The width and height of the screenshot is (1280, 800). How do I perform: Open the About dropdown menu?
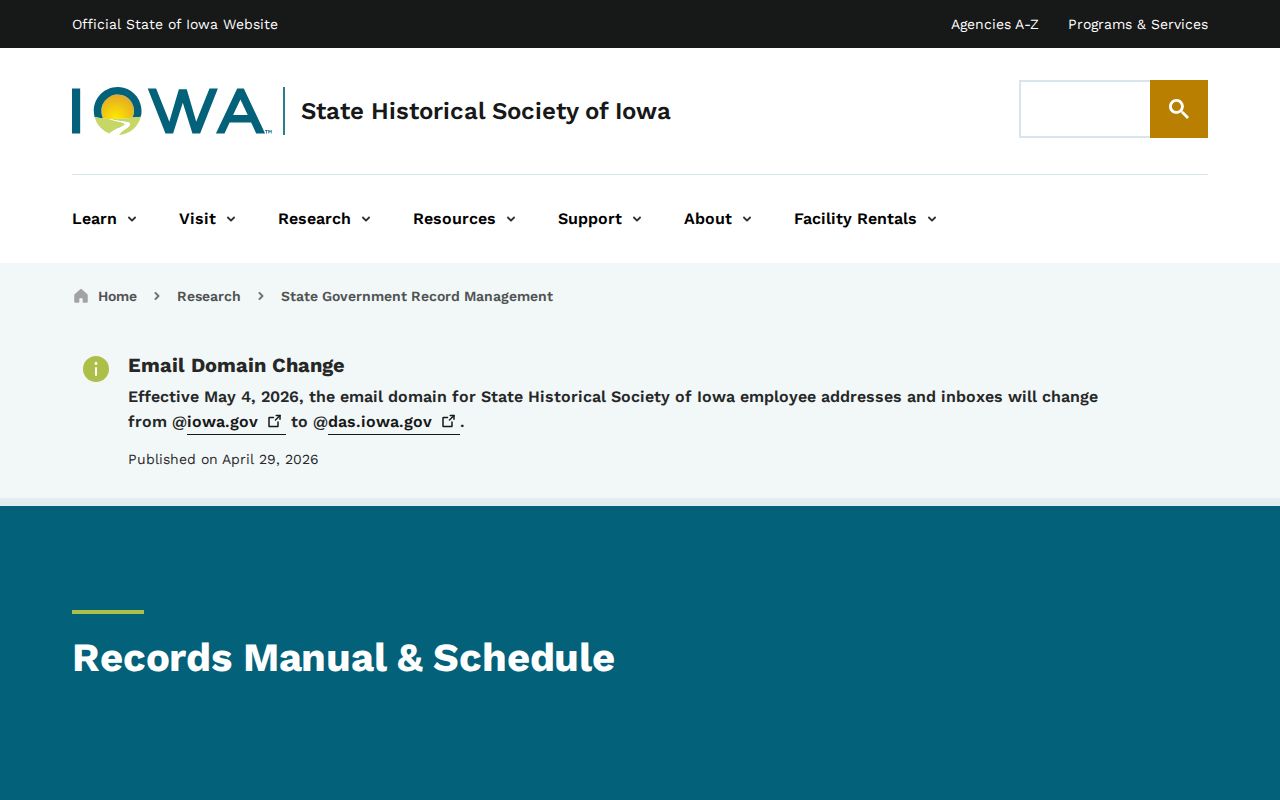click(718, 219)
